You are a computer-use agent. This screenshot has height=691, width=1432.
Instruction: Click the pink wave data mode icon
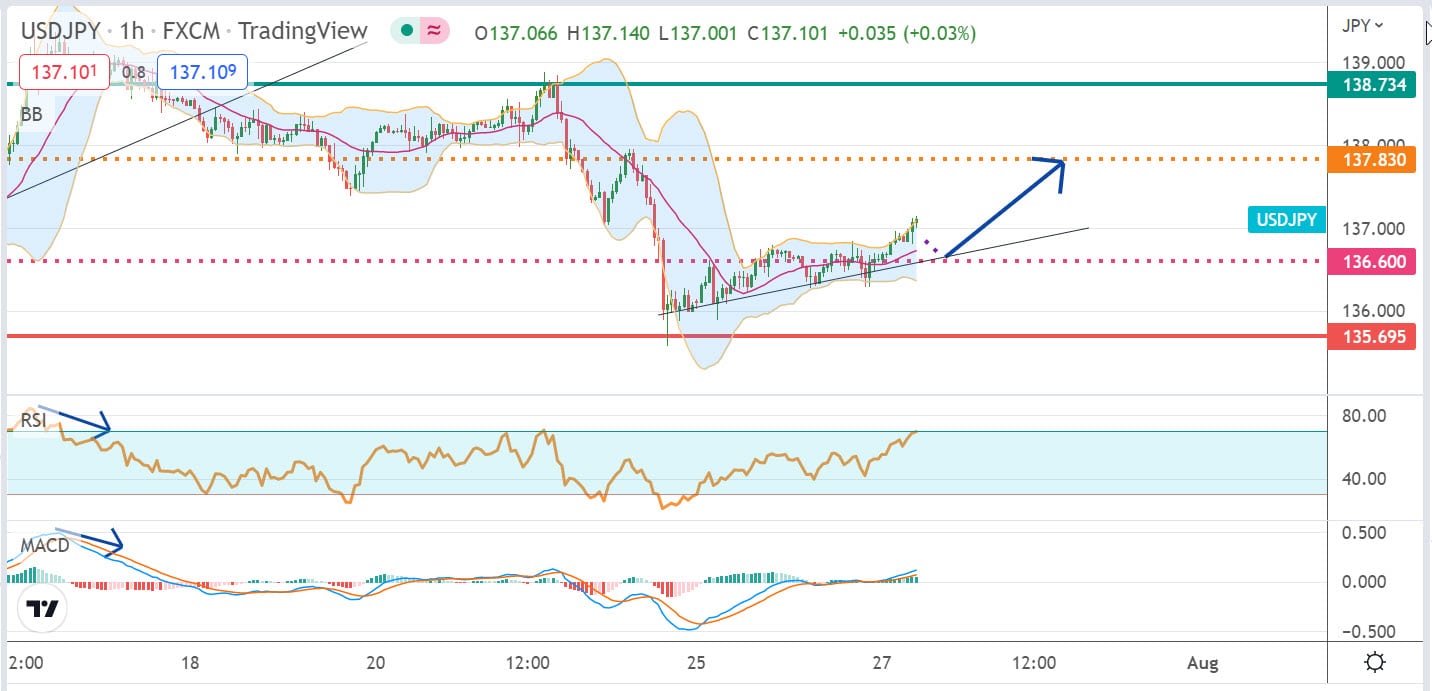pos(434,32)
